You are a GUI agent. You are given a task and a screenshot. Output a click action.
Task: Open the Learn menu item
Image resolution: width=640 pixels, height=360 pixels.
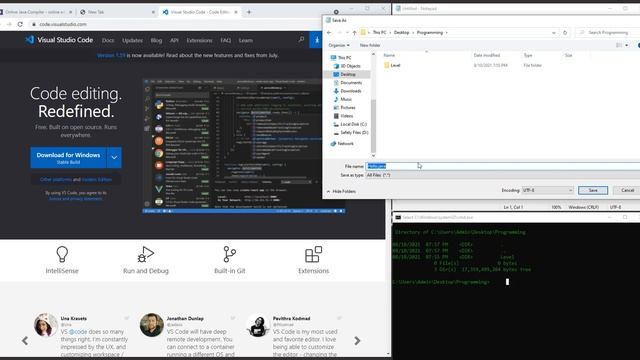point(246,40)
